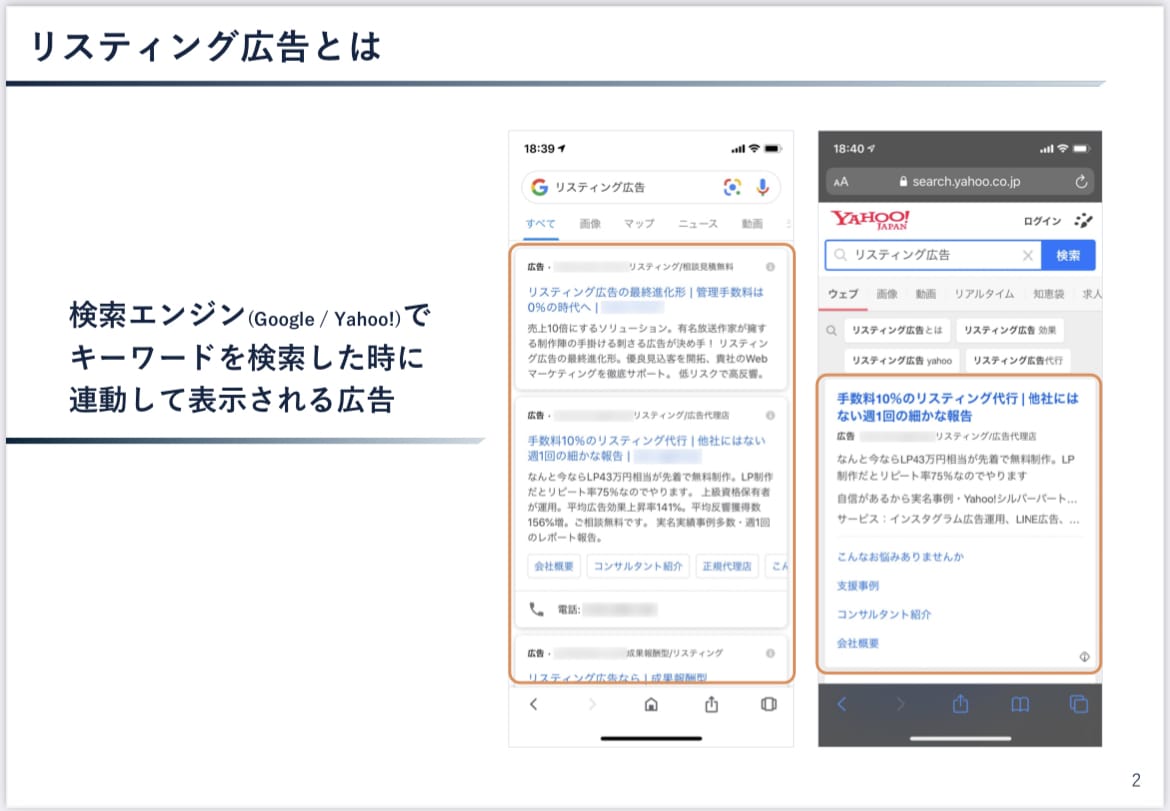Tap Safari address bar search.yahoo.co.jp
This screenshot has height=811, width=1170.
tap(960, 181)
